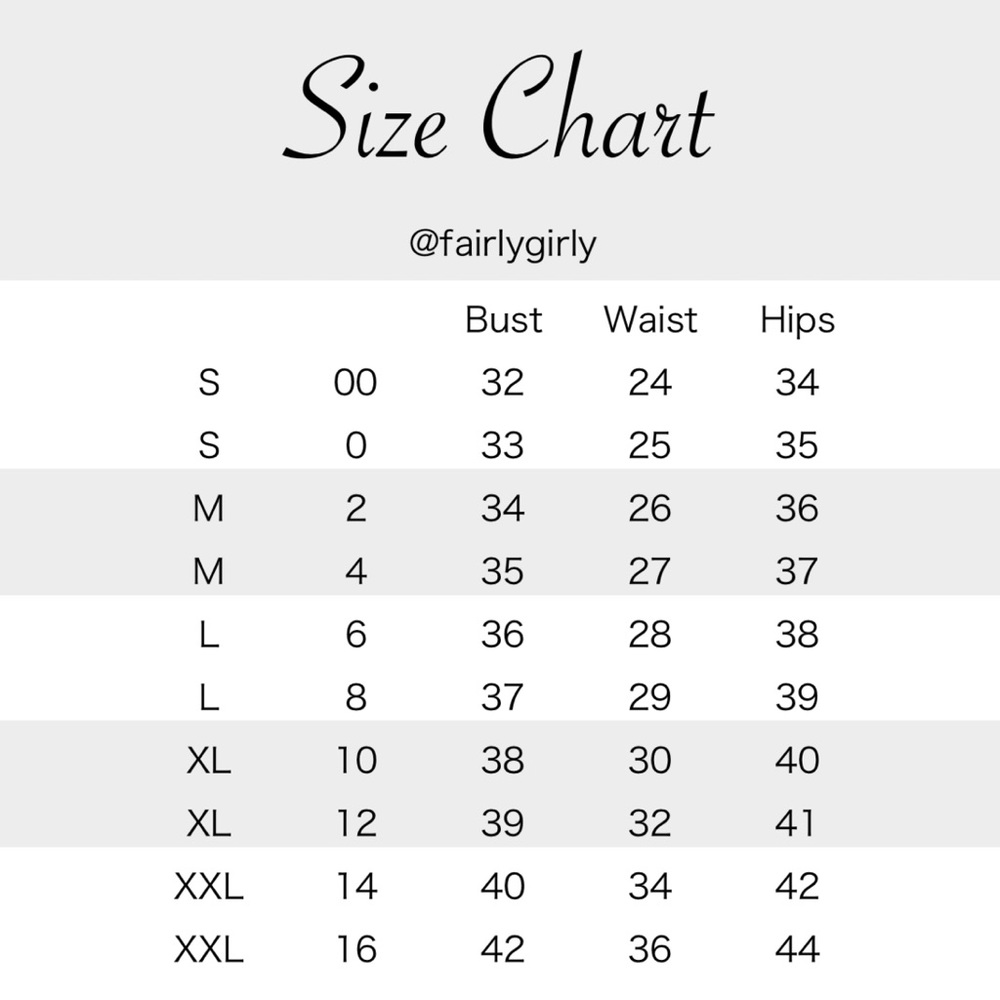Select the waist value for size 6
Viewport: 1000px width, 1000px height.
(650, 635)
